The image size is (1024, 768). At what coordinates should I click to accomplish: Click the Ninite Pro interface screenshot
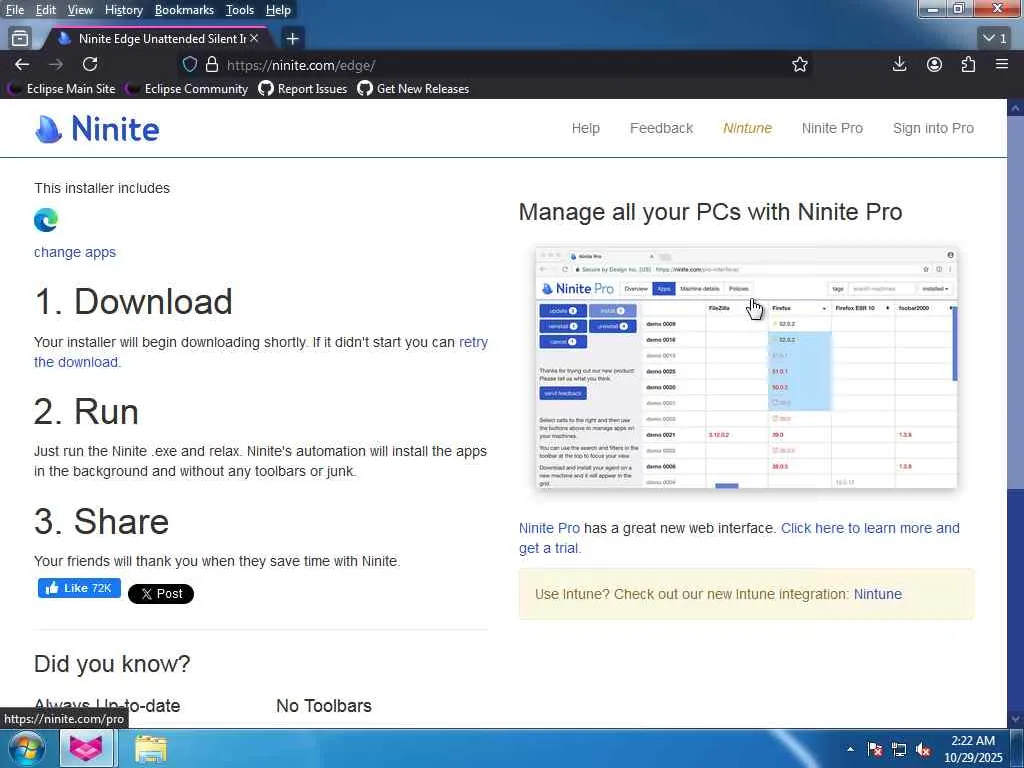tap(746, 368)
